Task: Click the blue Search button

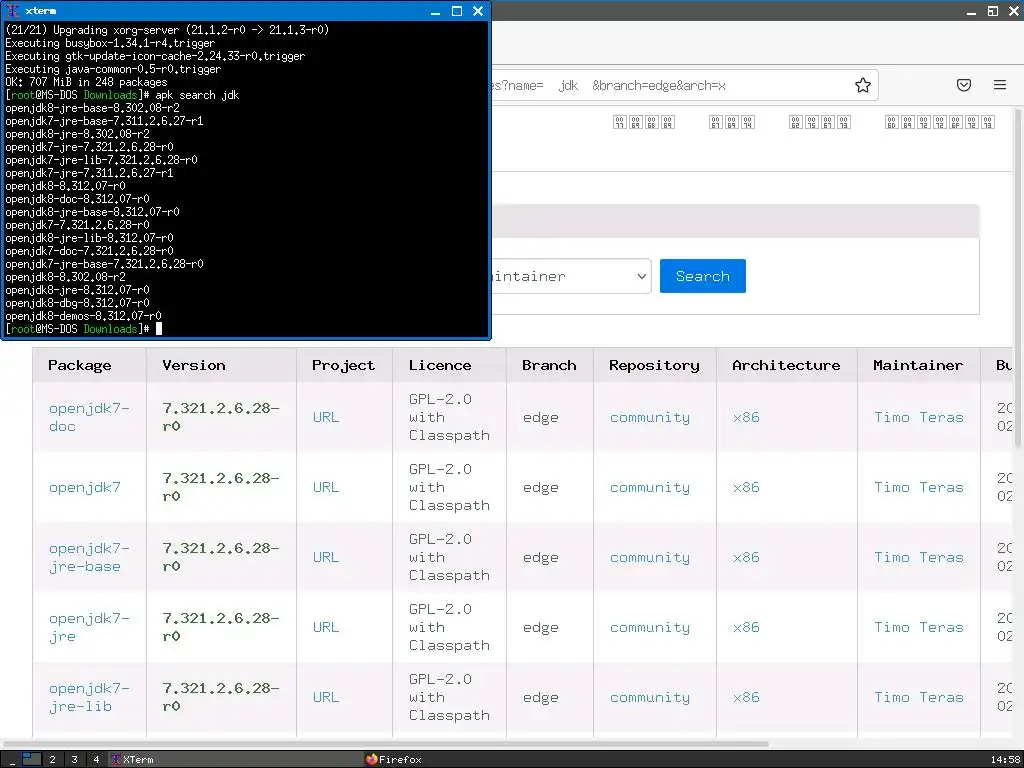Action: 703,276
